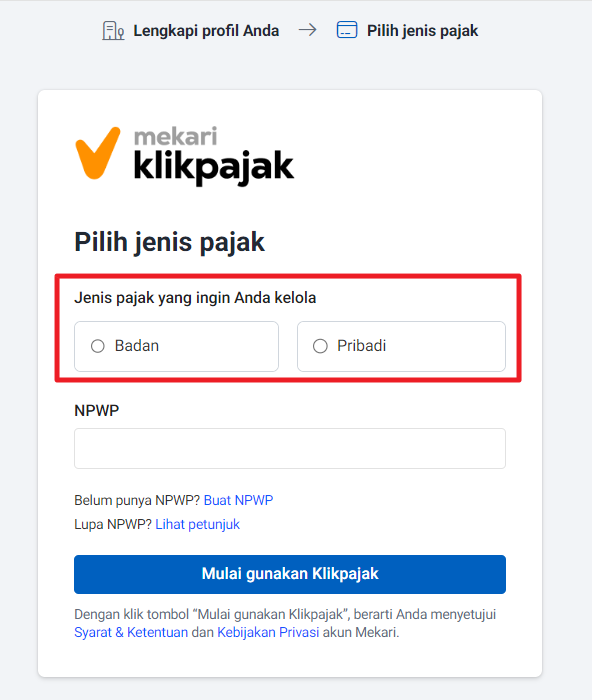Select the Pribadi radio button circle
This screenshot has width=592, height=700.
pyautogui.click(x=320, y=346)
